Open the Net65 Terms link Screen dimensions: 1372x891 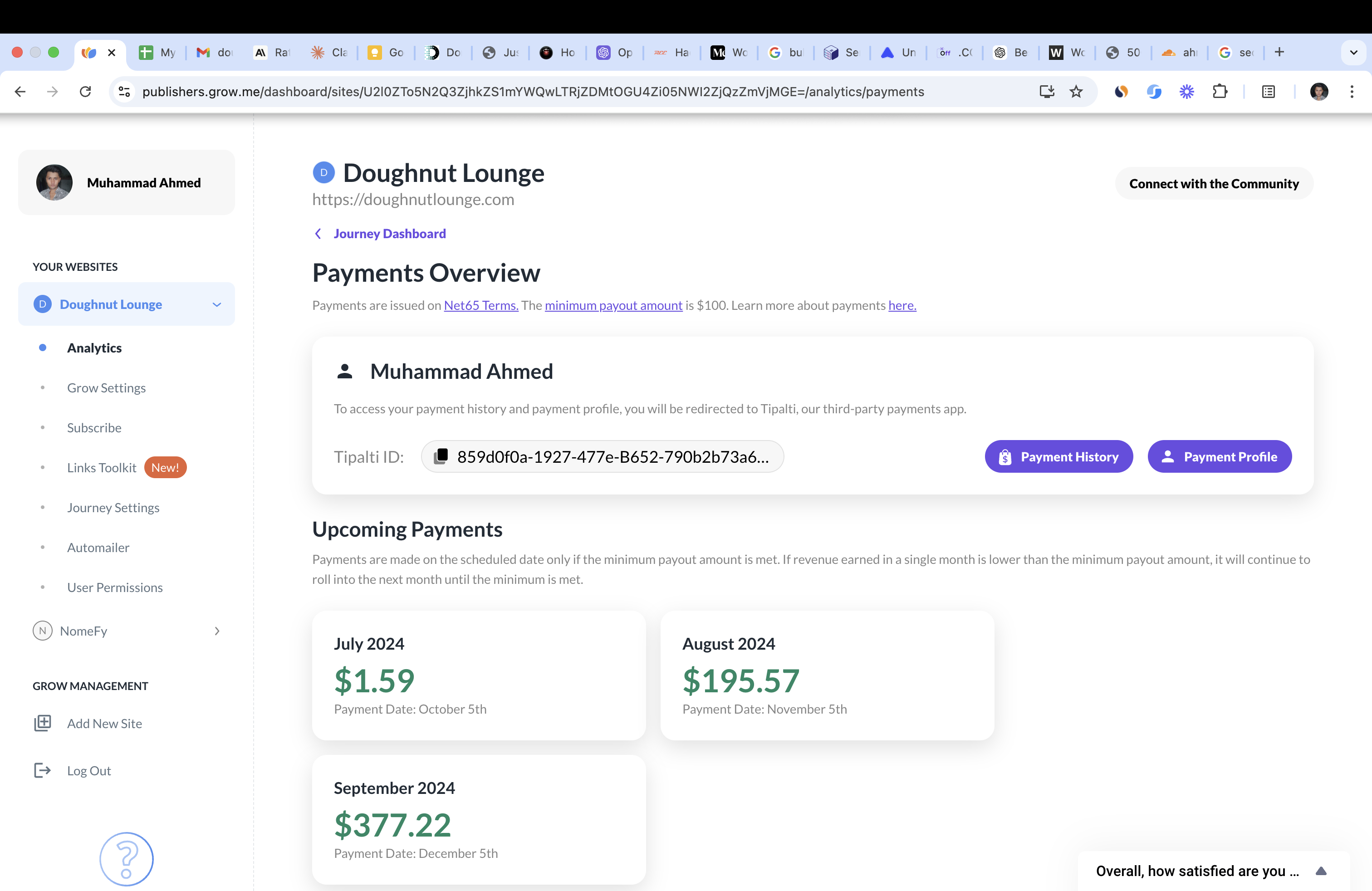(481, 305)
